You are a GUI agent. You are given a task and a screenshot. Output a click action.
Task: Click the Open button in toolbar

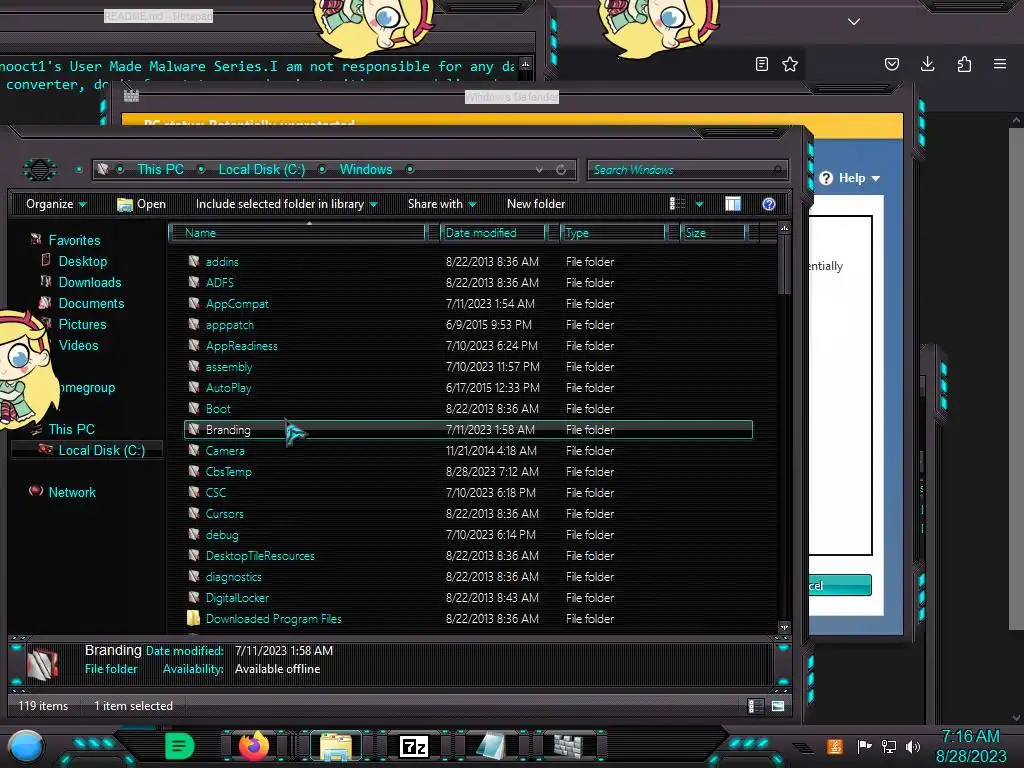pos(141,204)
